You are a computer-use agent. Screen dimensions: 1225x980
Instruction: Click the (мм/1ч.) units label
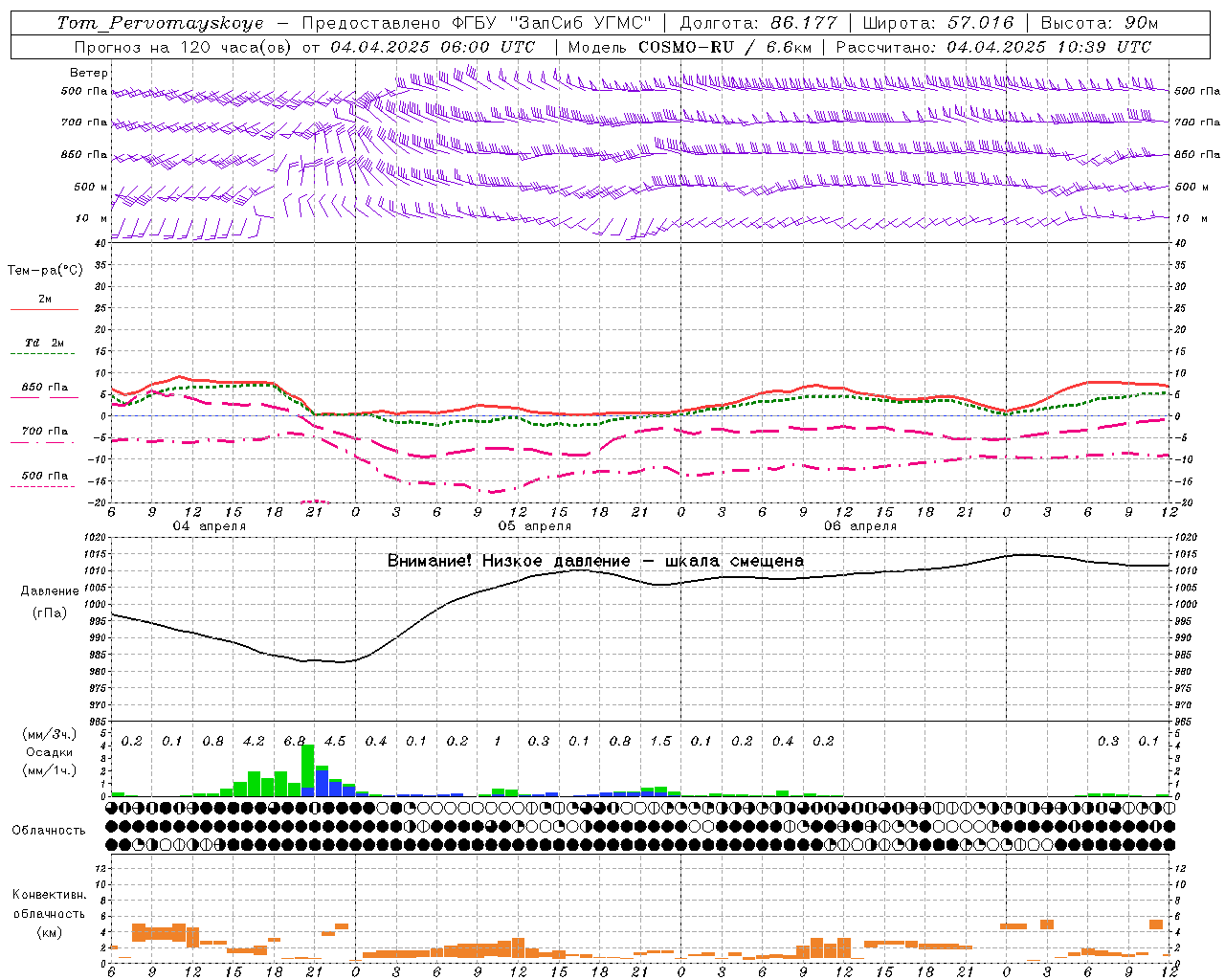(50, 770)
